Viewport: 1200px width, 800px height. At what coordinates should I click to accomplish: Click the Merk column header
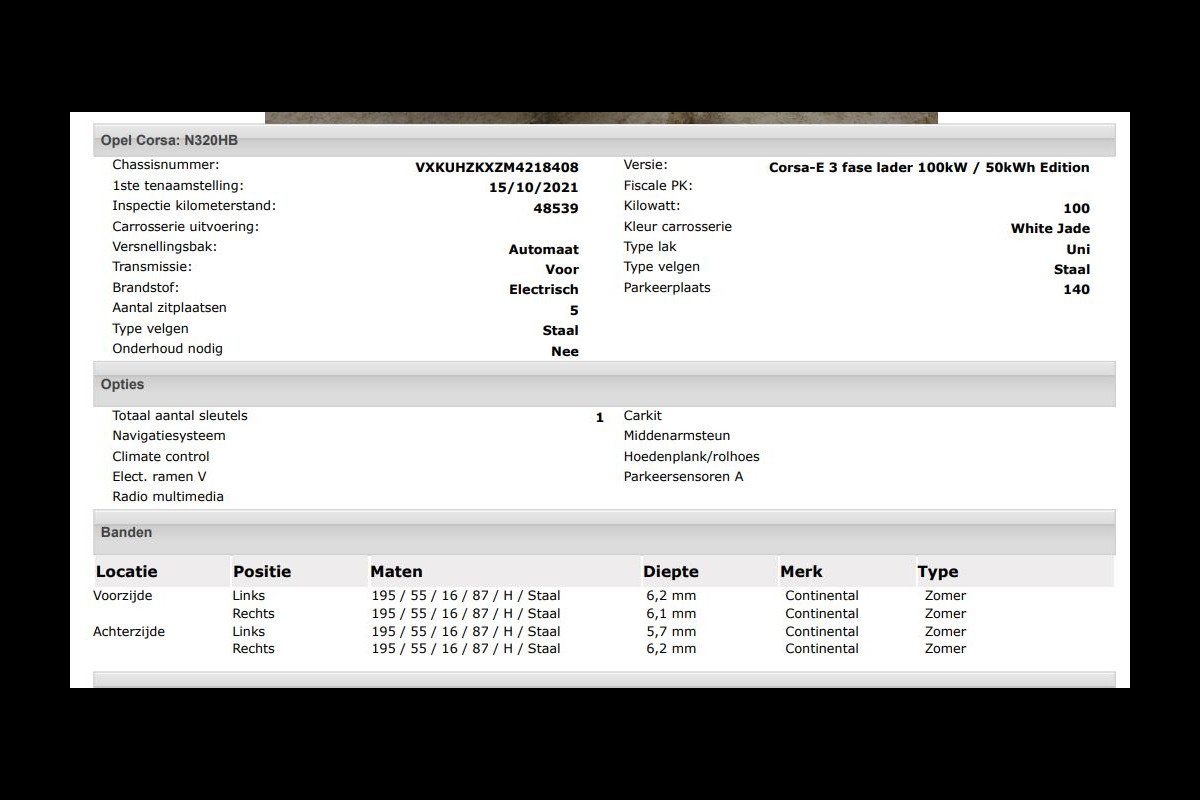coord(801,572)
